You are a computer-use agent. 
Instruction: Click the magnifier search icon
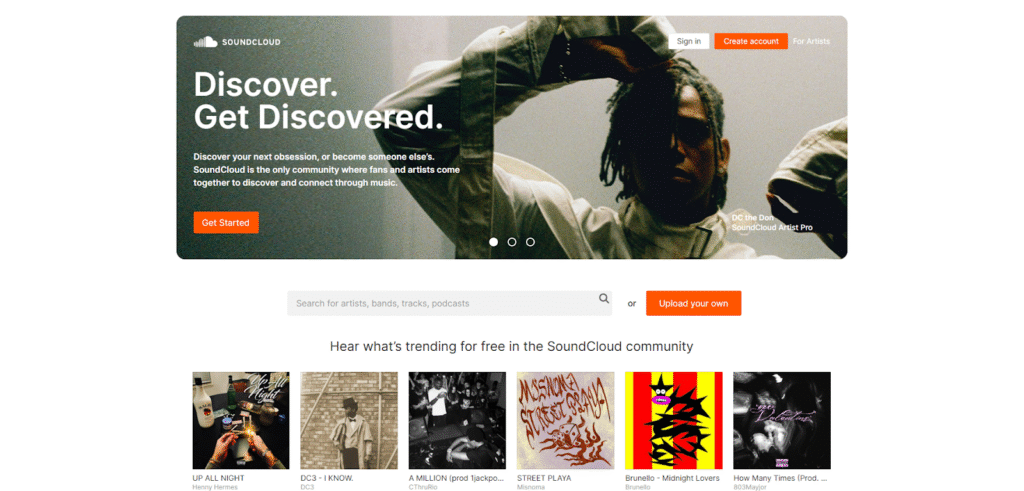point(604,298)
